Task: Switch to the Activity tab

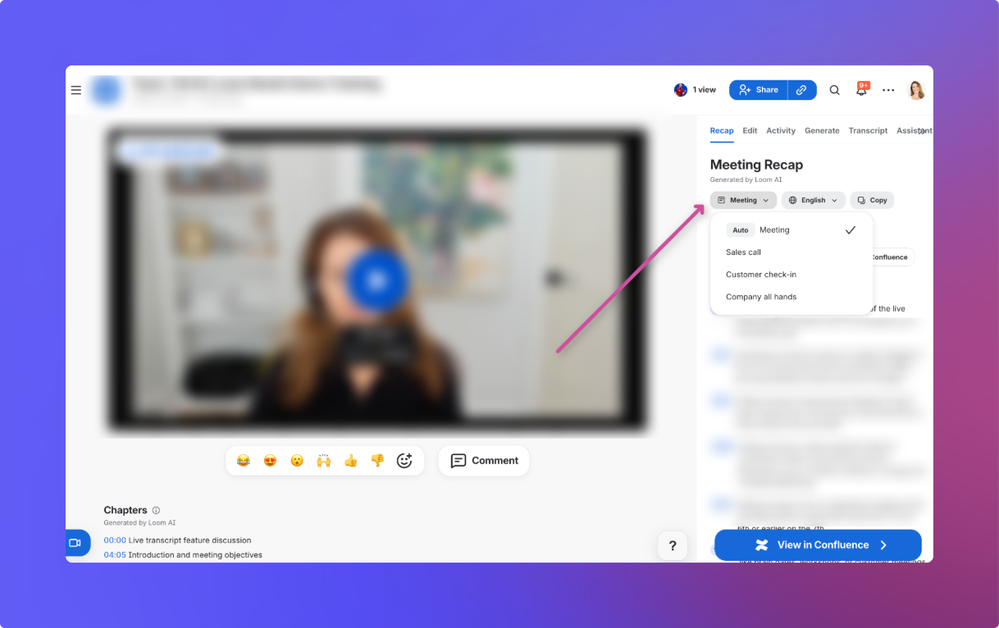Action: (x=780, y=131)
